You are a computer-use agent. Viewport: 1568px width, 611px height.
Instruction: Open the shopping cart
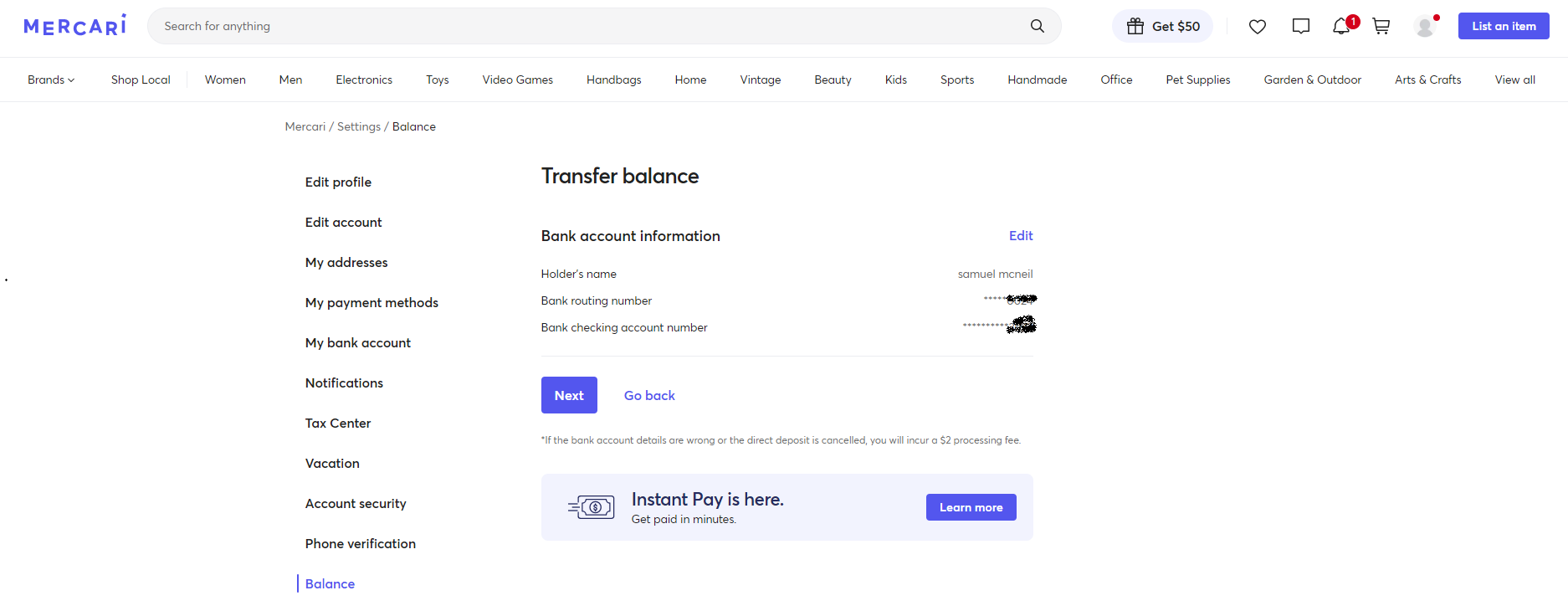point(1381,27)
